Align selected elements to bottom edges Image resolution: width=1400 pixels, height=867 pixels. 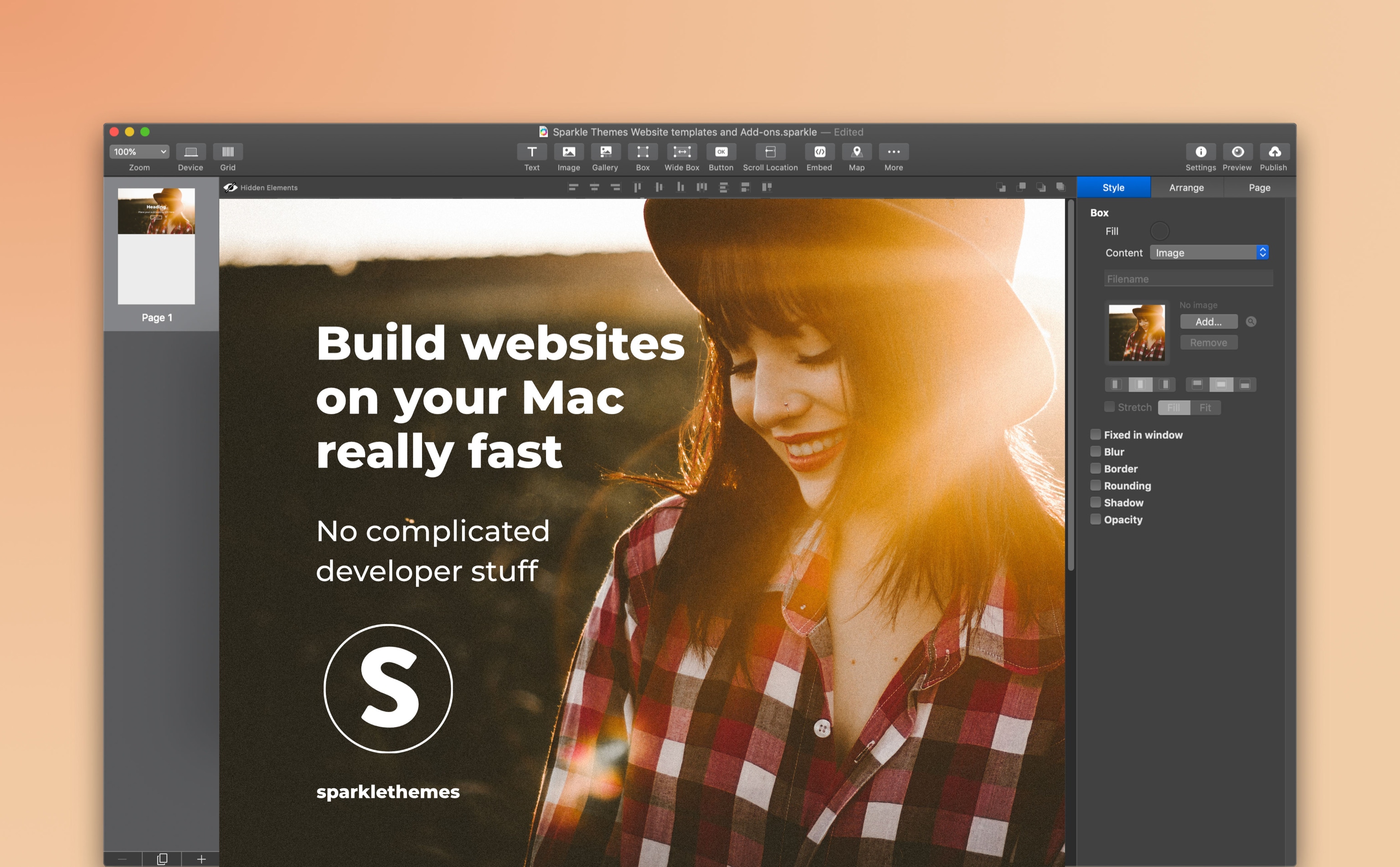click(x=680, y=187)
